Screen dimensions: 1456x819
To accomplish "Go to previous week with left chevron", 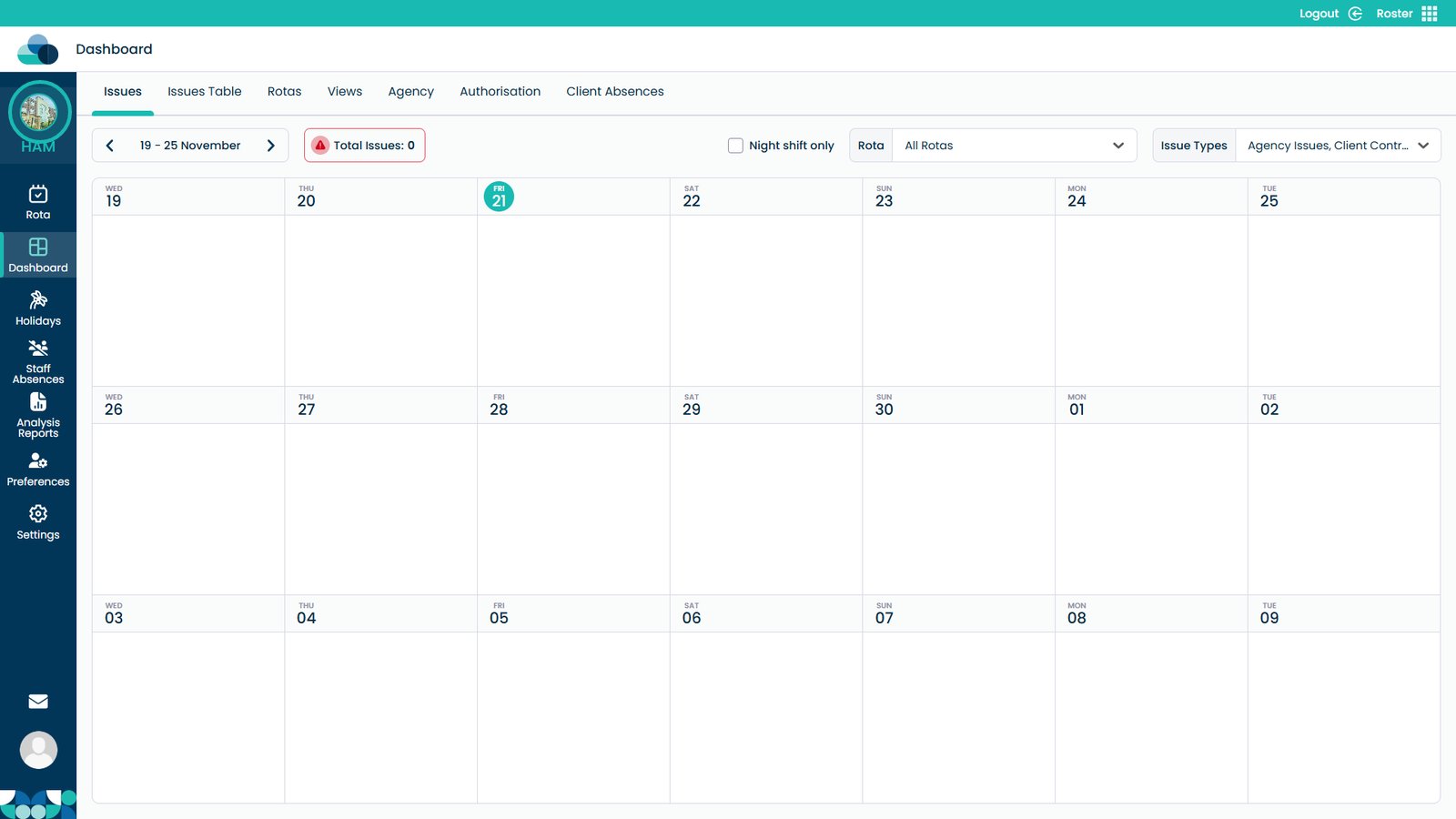I will (110, 146).
